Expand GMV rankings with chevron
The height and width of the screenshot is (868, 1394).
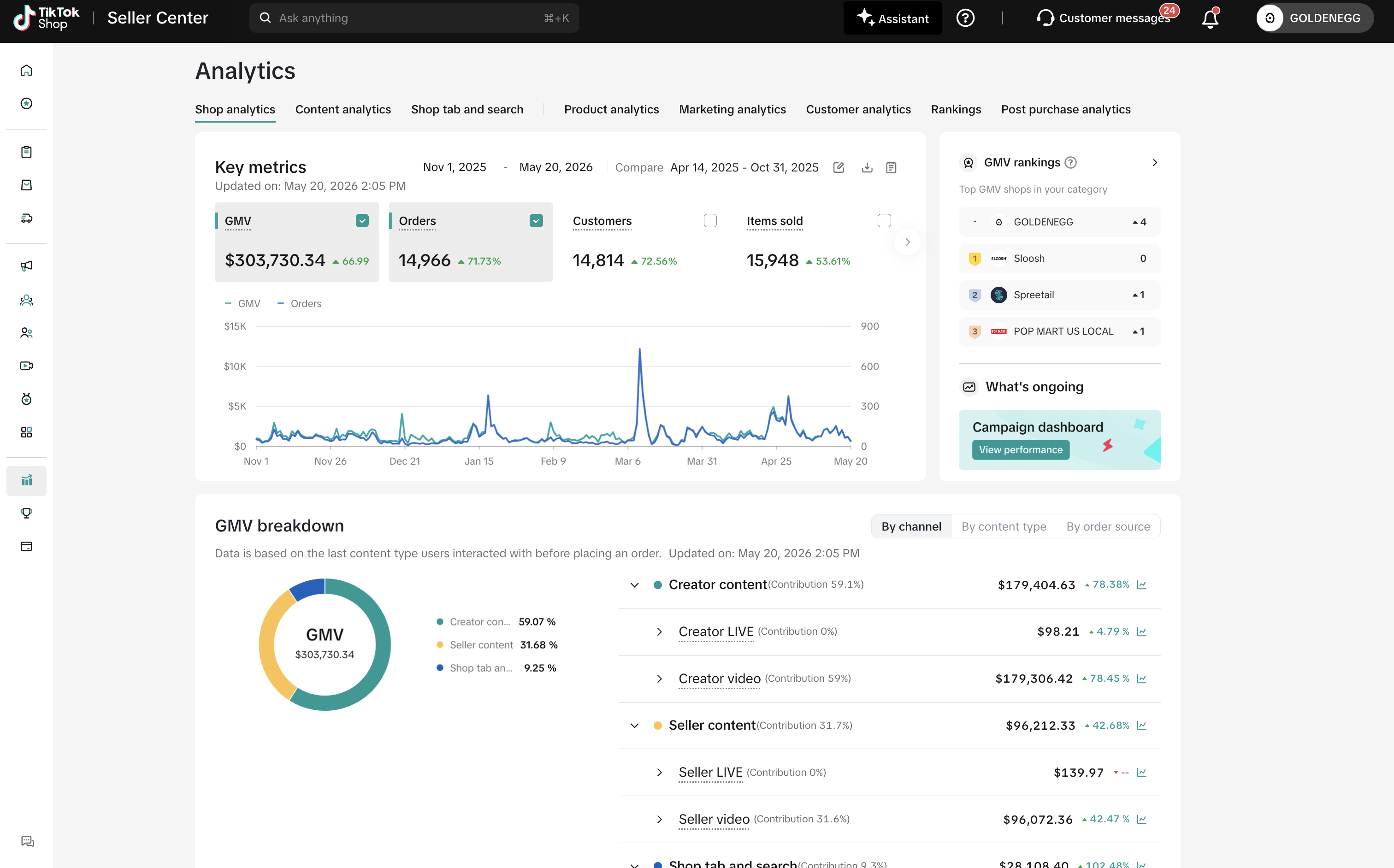[1155, 162]
